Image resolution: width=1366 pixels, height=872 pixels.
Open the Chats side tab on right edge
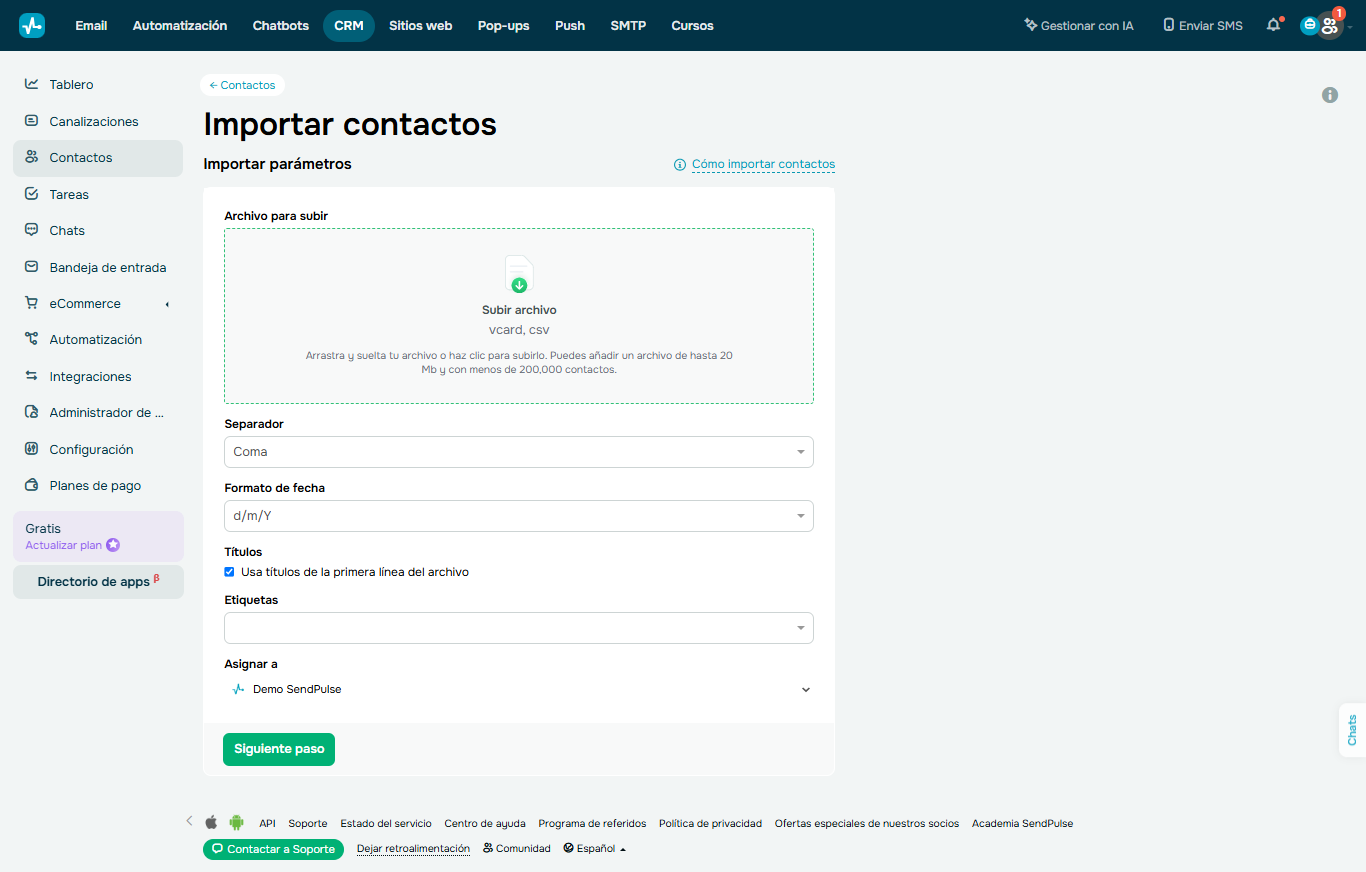pyautogui.click(x=1352, y=730)
